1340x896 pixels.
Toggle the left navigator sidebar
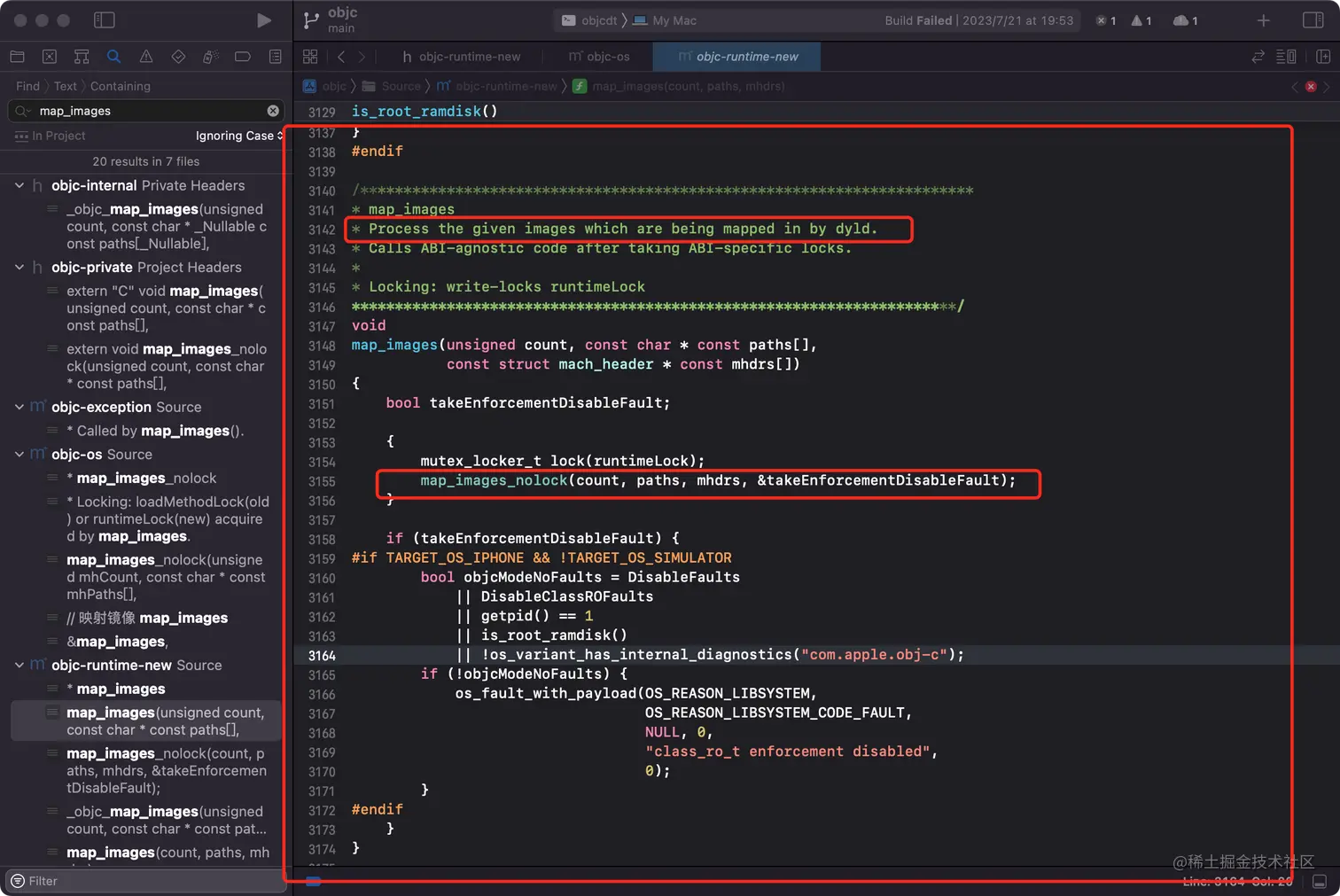105,20
